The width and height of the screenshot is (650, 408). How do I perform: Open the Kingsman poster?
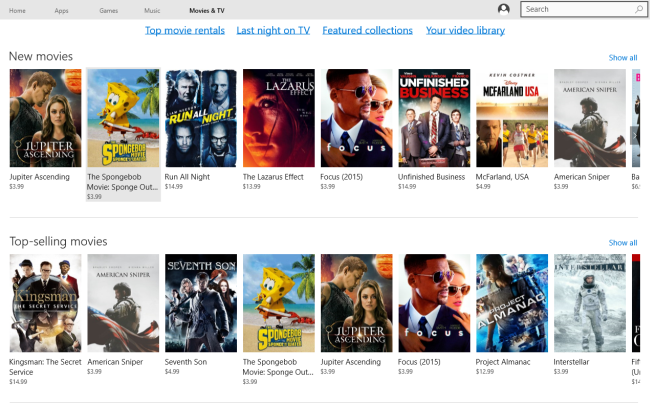[46, 303]
